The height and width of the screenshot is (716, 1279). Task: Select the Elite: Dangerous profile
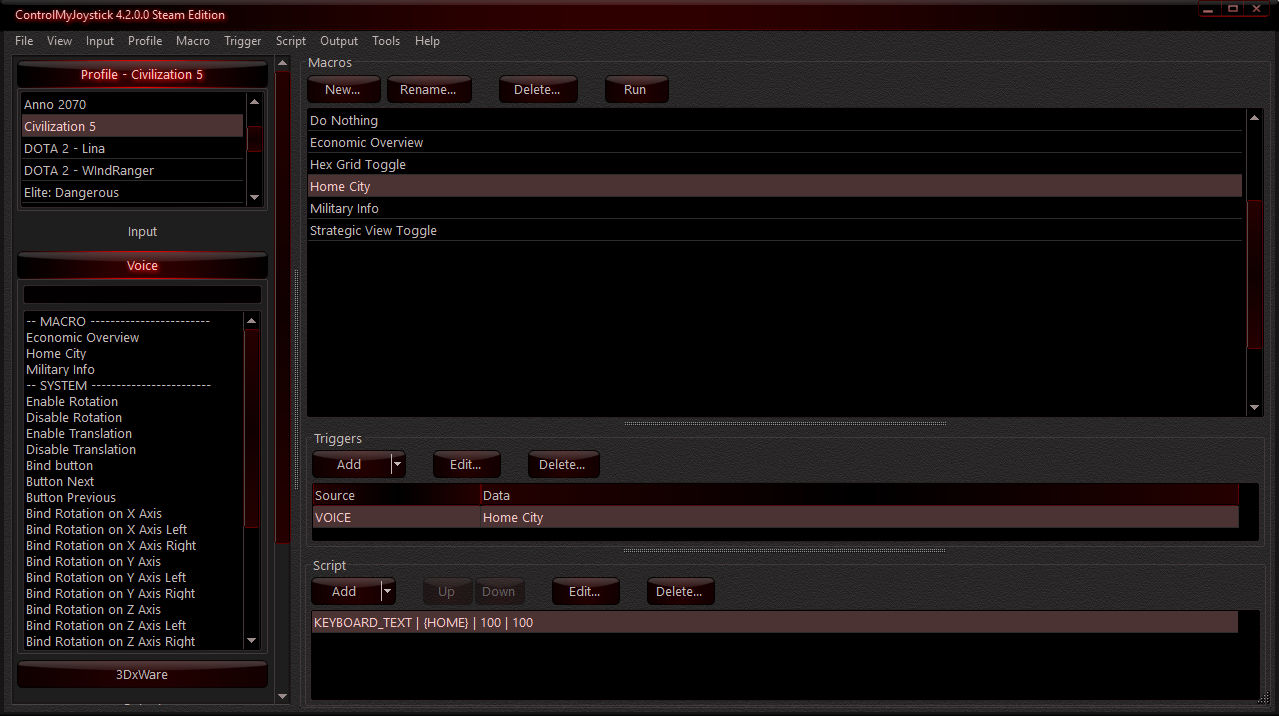click(71, 192)
